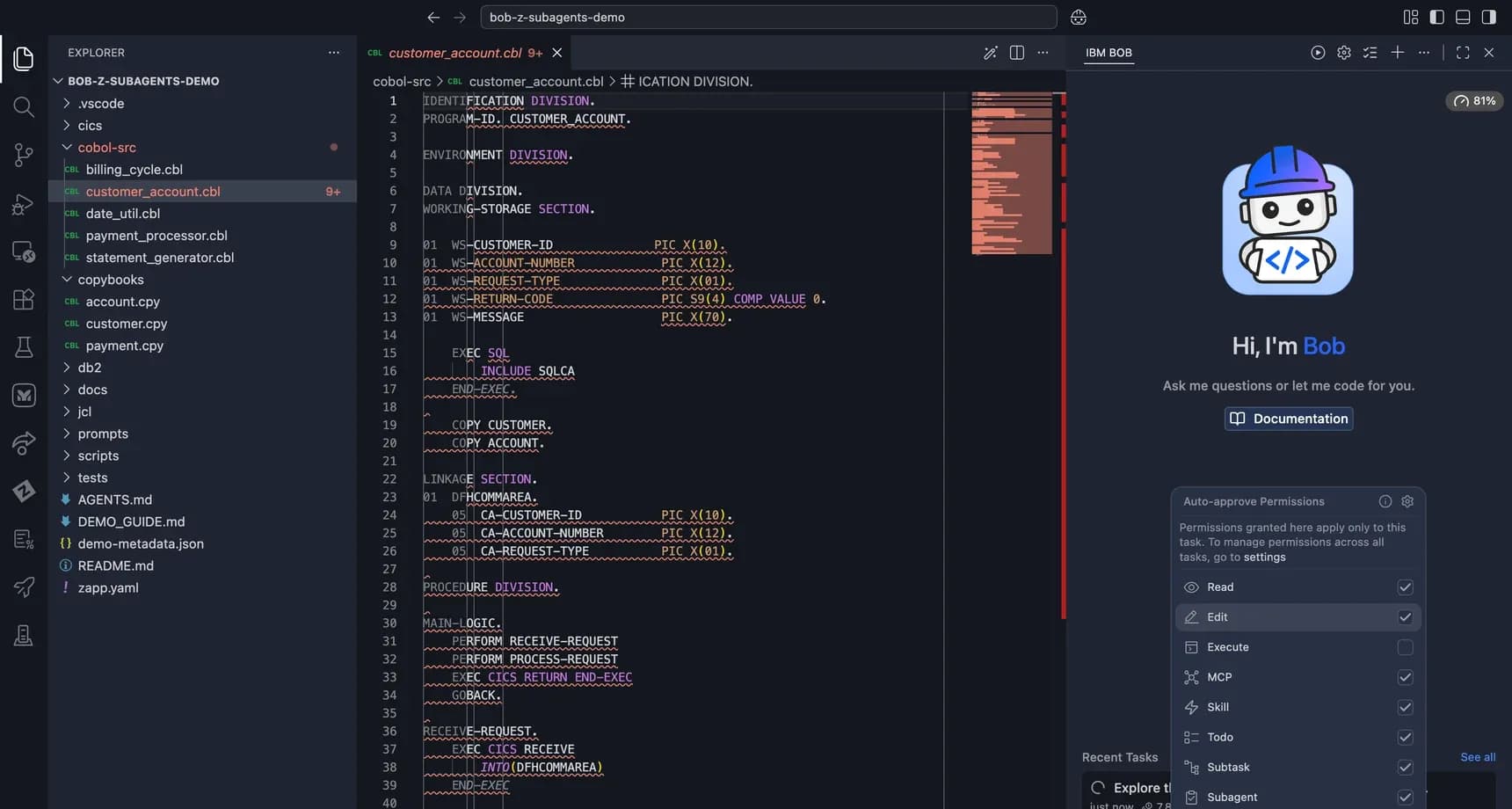Collapse the cobol-src folder
Viewport: 1512px width, 809px height.
coord(202,148)
